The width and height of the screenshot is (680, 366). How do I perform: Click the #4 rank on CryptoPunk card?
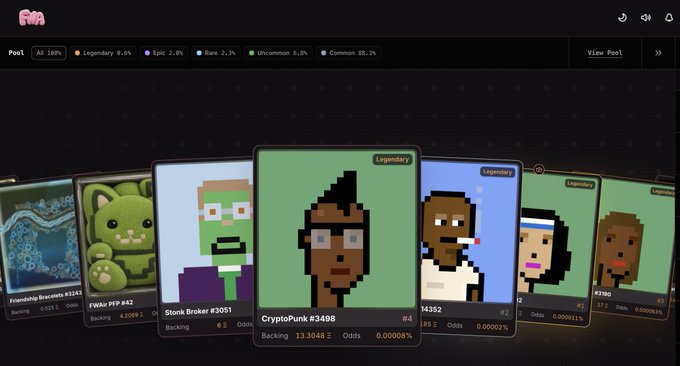point(407,319)
